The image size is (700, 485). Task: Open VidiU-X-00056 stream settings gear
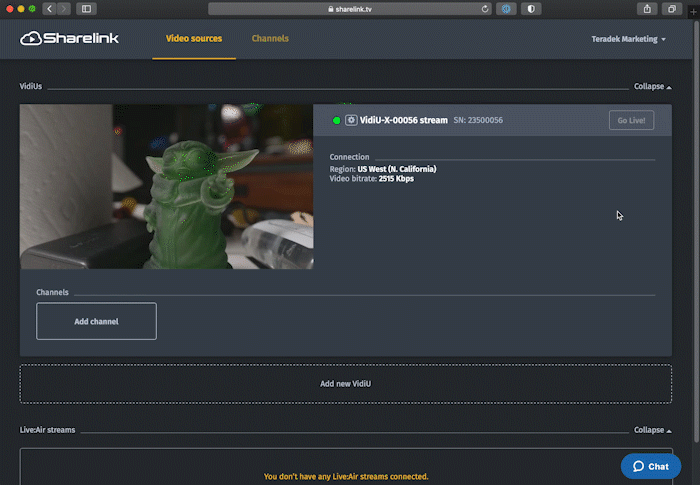(x=351, y=120)
